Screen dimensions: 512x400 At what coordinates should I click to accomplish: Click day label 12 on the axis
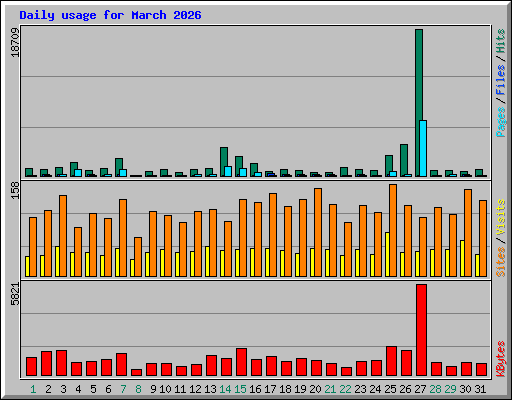(x=195, y=389)
